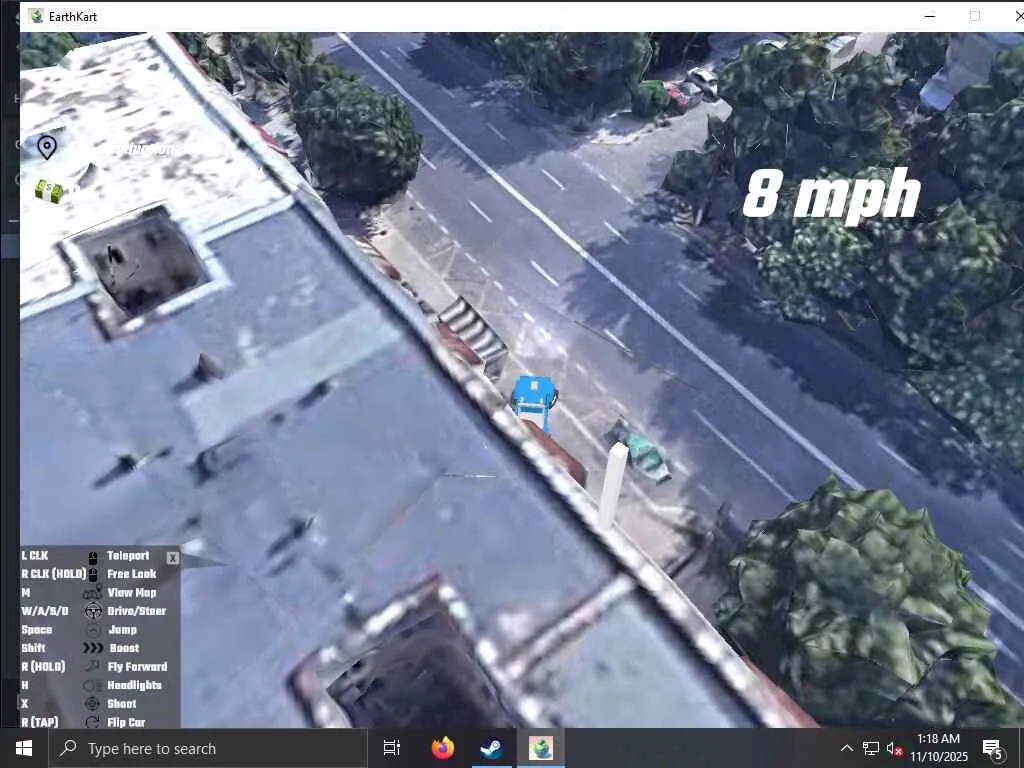Click the Fly Forward label

click(137, 667)
